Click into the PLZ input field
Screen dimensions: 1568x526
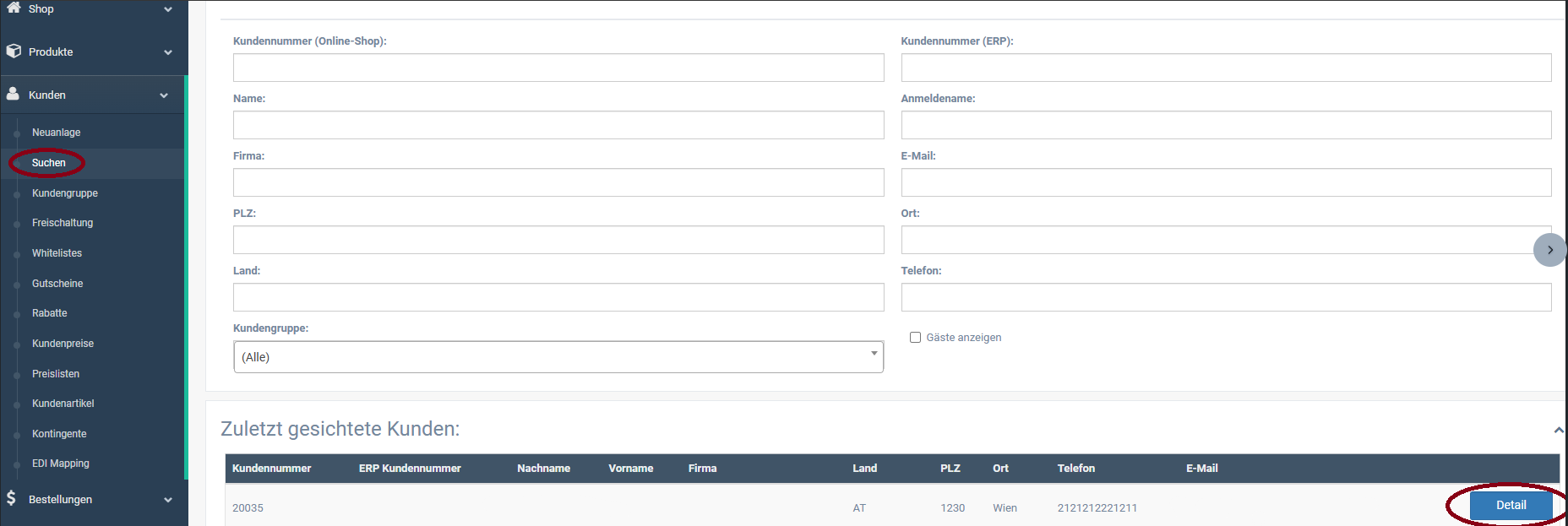558,240
